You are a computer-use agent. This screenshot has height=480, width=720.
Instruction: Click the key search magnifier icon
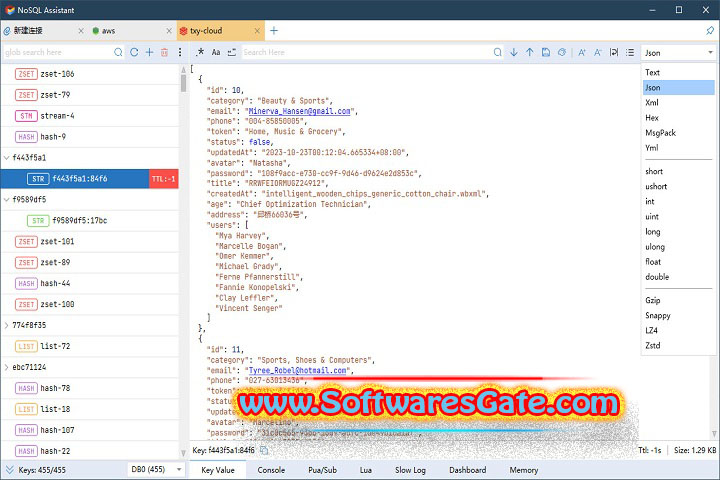[118, 52]
